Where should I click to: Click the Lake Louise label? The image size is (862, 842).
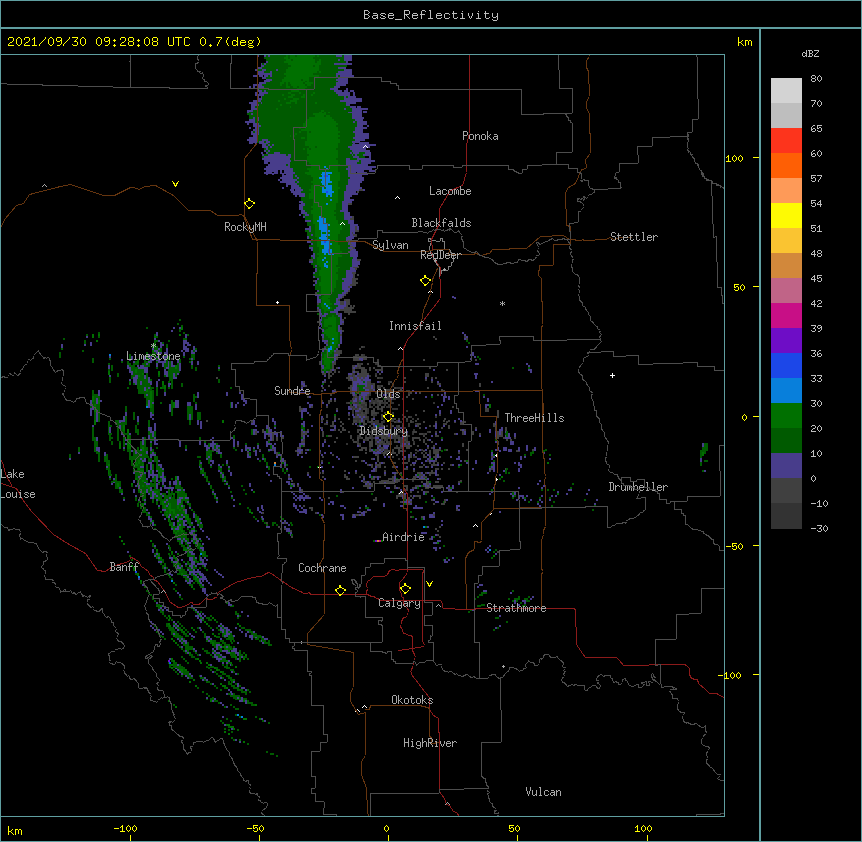pyautogui.click(x=18, y=484)
